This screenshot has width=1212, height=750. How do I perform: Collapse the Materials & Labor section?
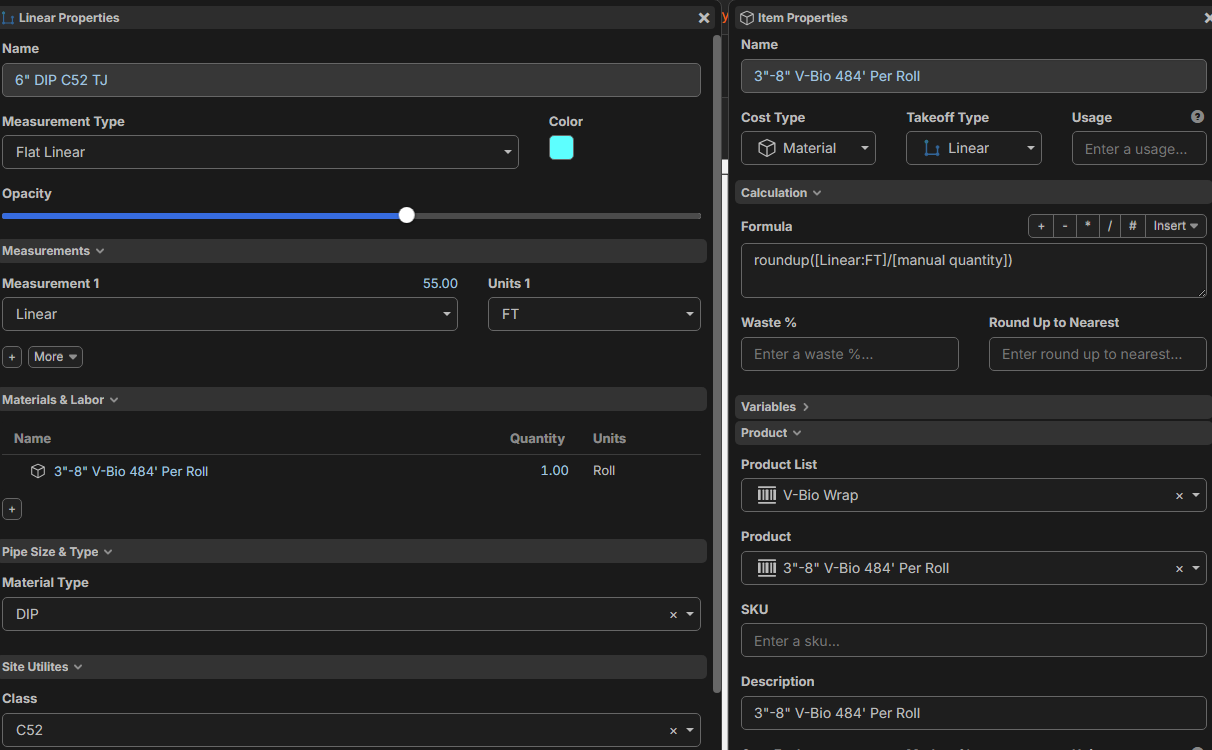(60, 400)
